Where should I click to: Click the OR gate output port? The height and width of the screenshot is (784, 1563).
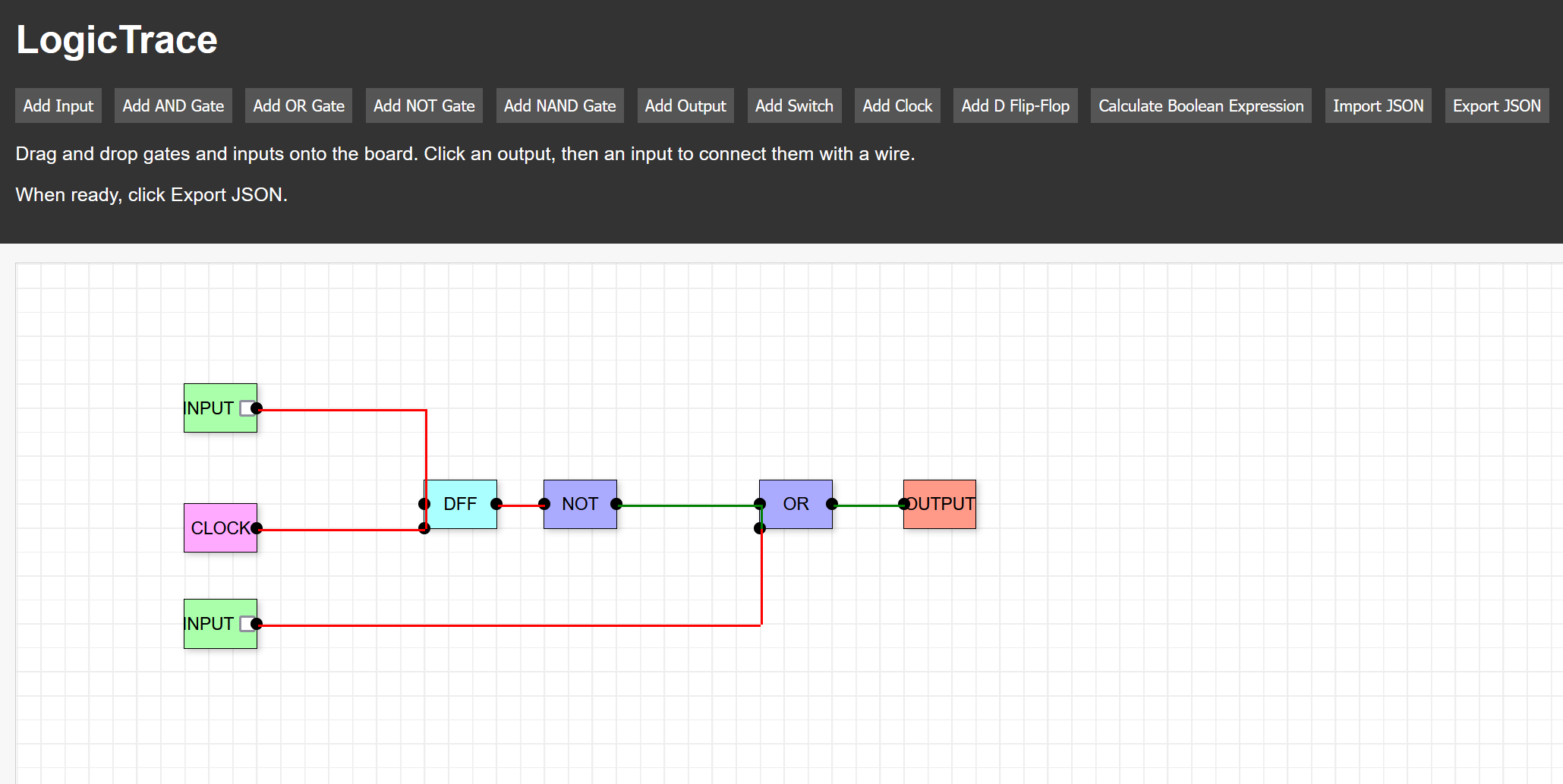pos(832,504)
